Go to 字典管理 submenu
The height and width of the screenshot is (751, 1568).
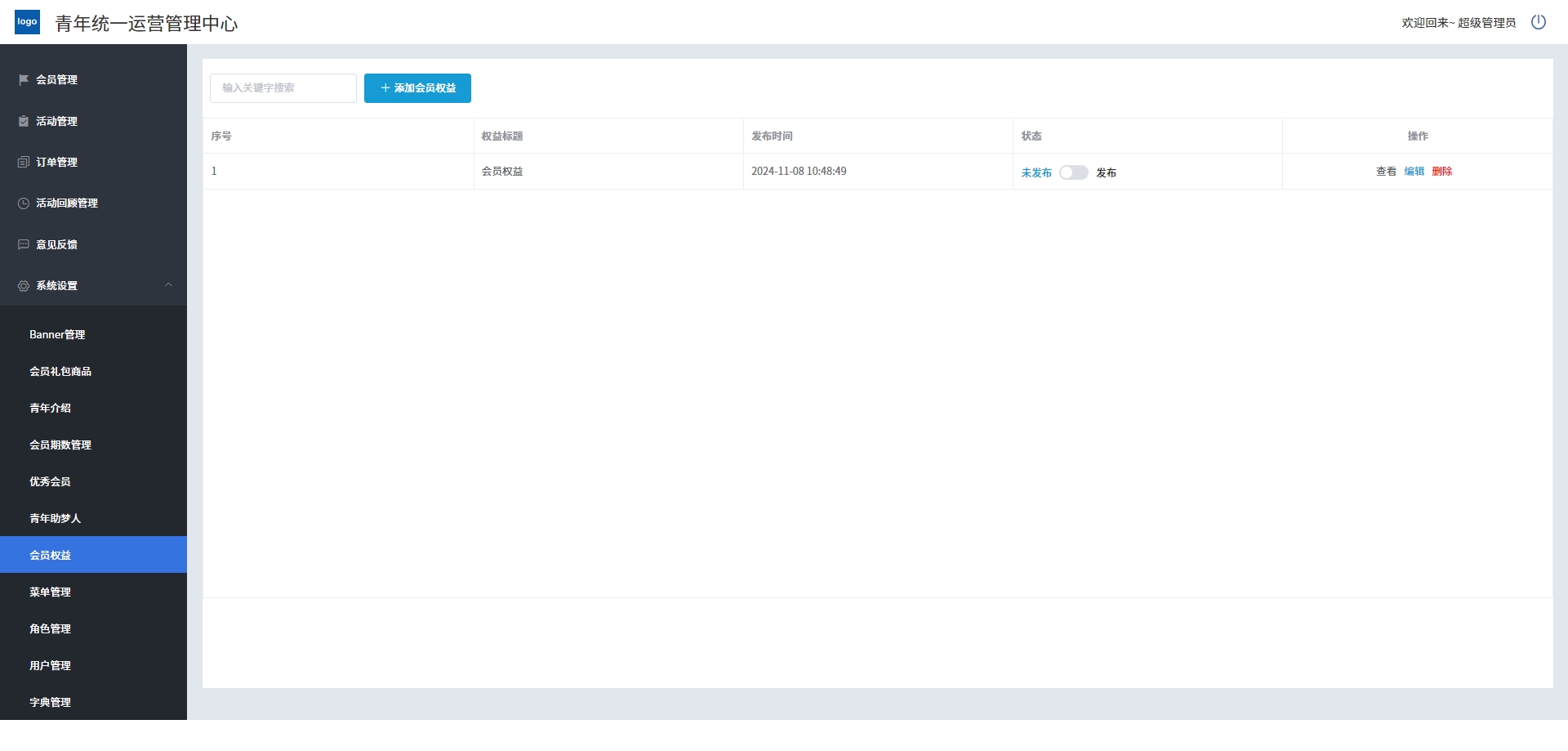tap(93, 702)
